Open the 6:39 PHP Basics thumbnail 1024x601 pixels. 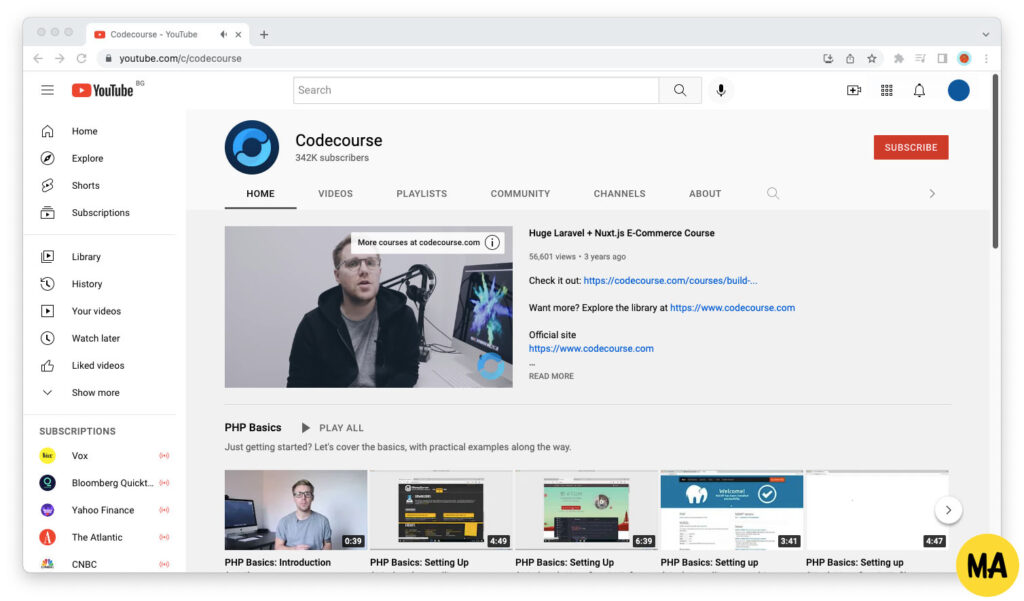[x=586, y=510]
